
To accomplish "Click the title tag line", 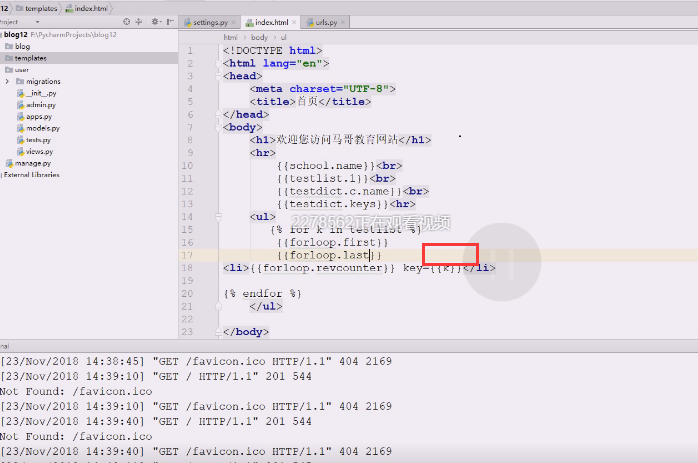I will click(310, 102).
